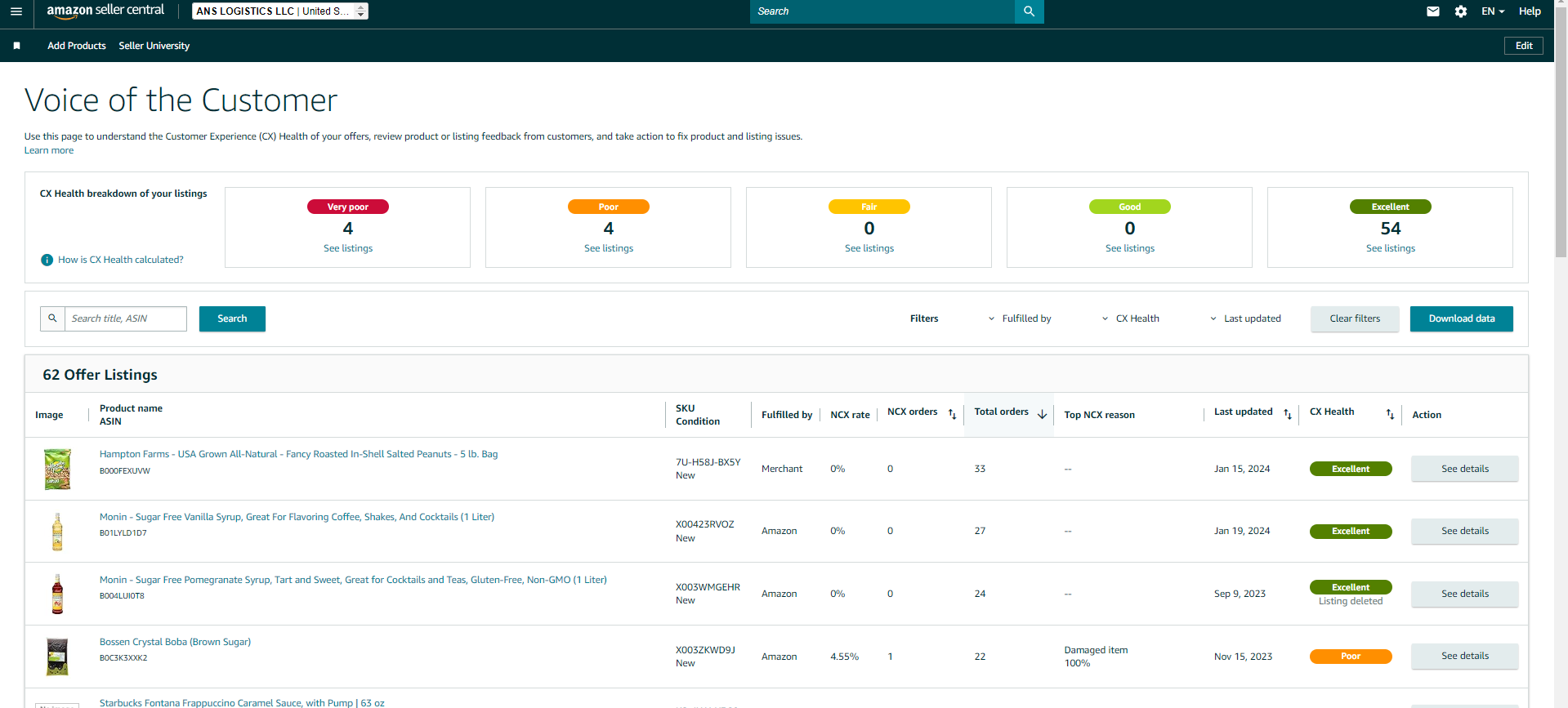
Task: Switch the ANS LOGISTICS LLC account selector
Action: click(x=280, y=11)
